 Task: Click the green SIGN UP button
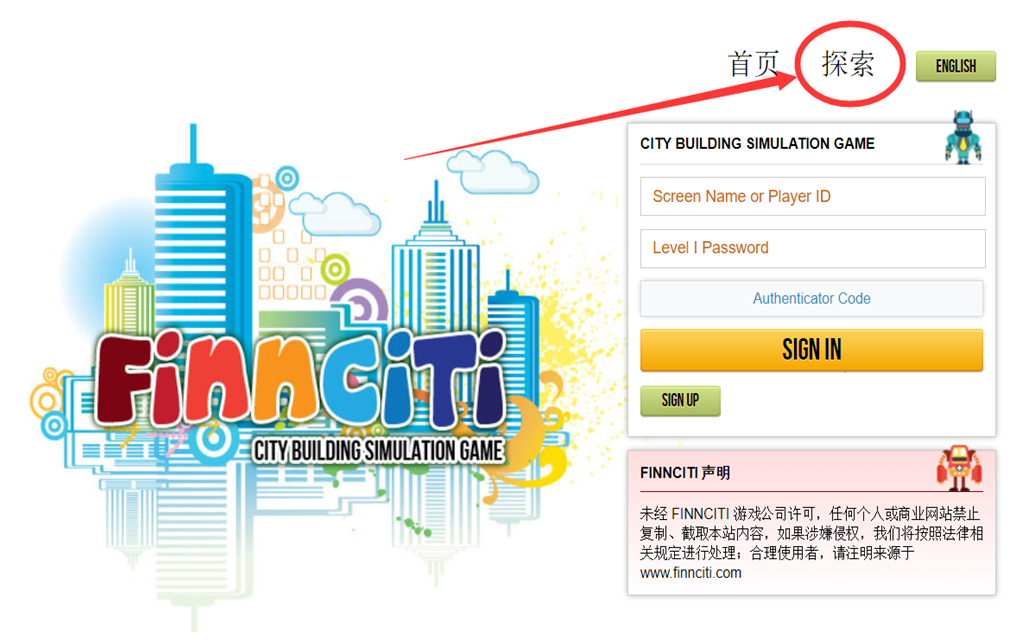[680, 401]
